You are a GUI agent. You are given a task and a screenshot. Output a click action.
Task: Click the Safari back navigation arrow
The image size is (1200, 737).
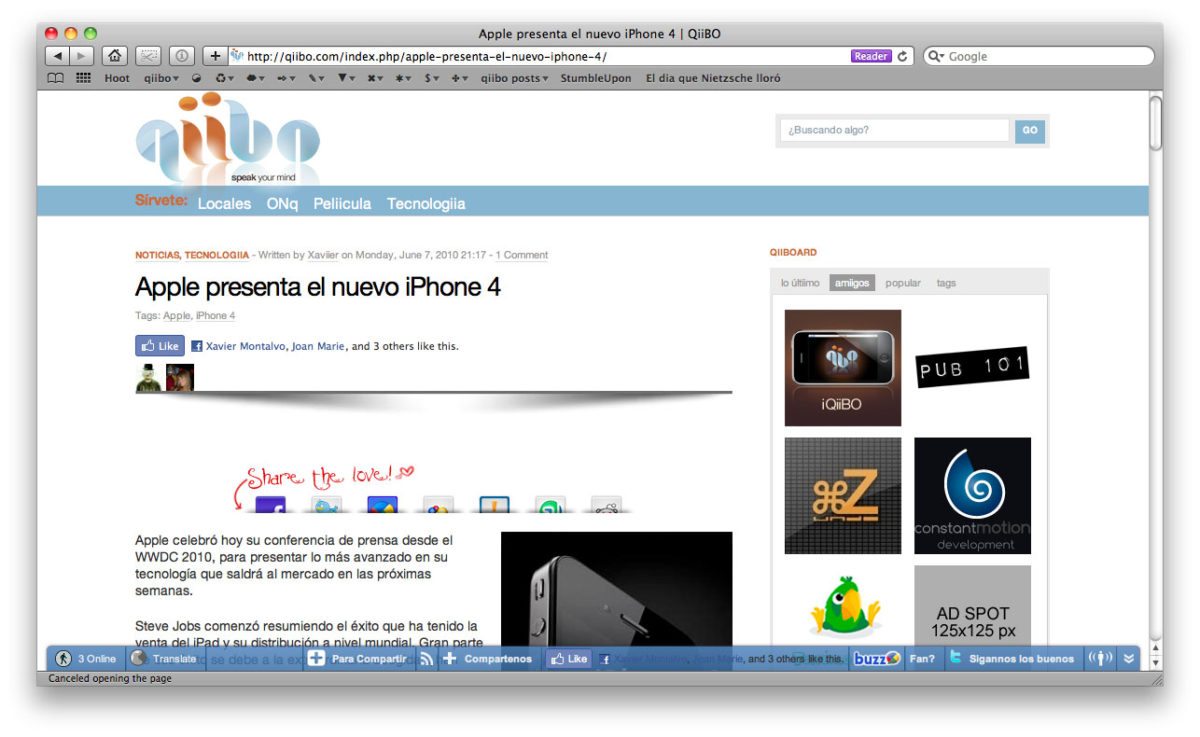(x=57, y=56)
